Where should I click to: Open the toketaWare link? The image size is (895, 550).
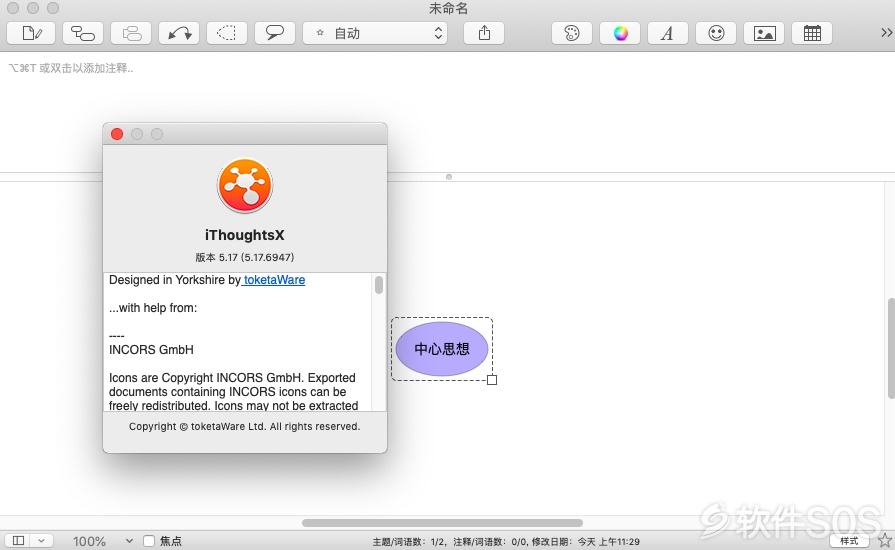274,280
